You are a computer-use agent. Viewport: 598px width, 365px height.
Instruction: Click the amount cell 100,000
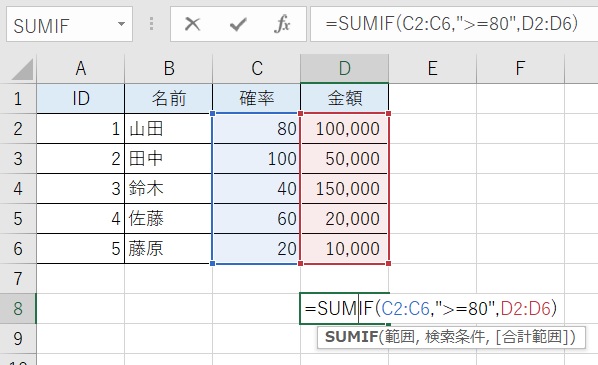tap(344, 129)
